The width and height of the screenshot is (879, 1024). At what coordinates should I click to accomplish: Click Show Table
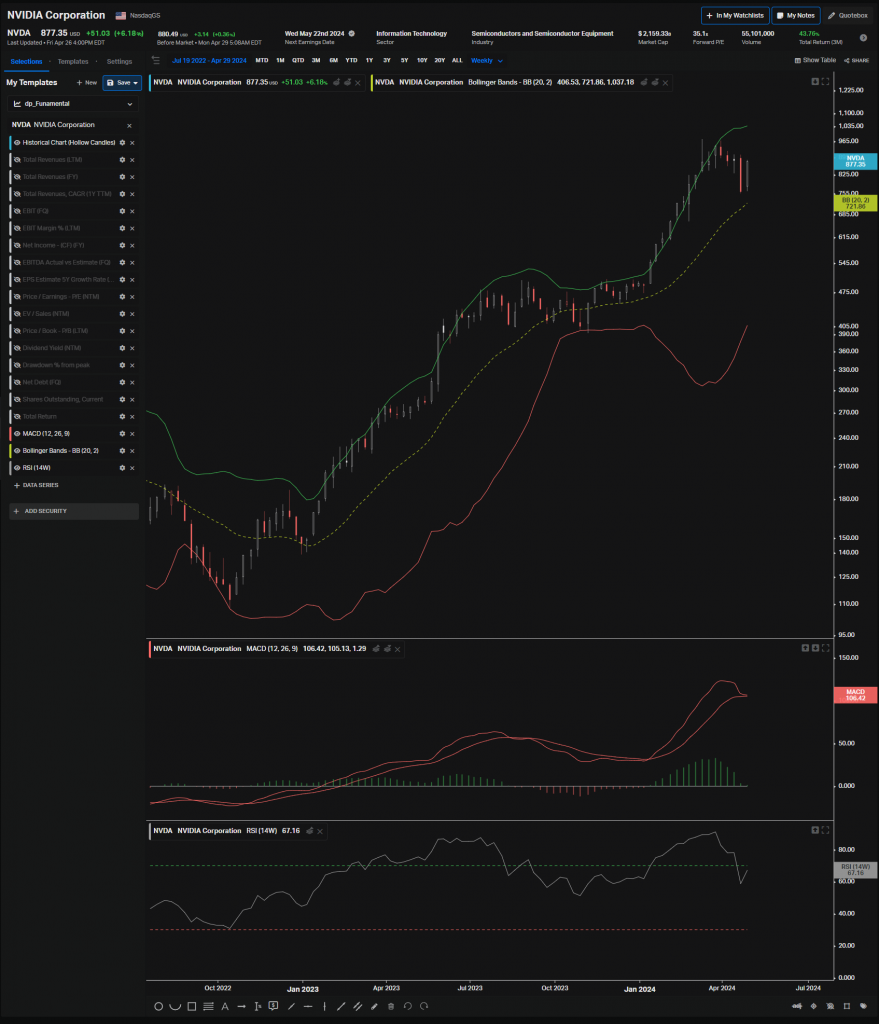[x=815, y=60]
